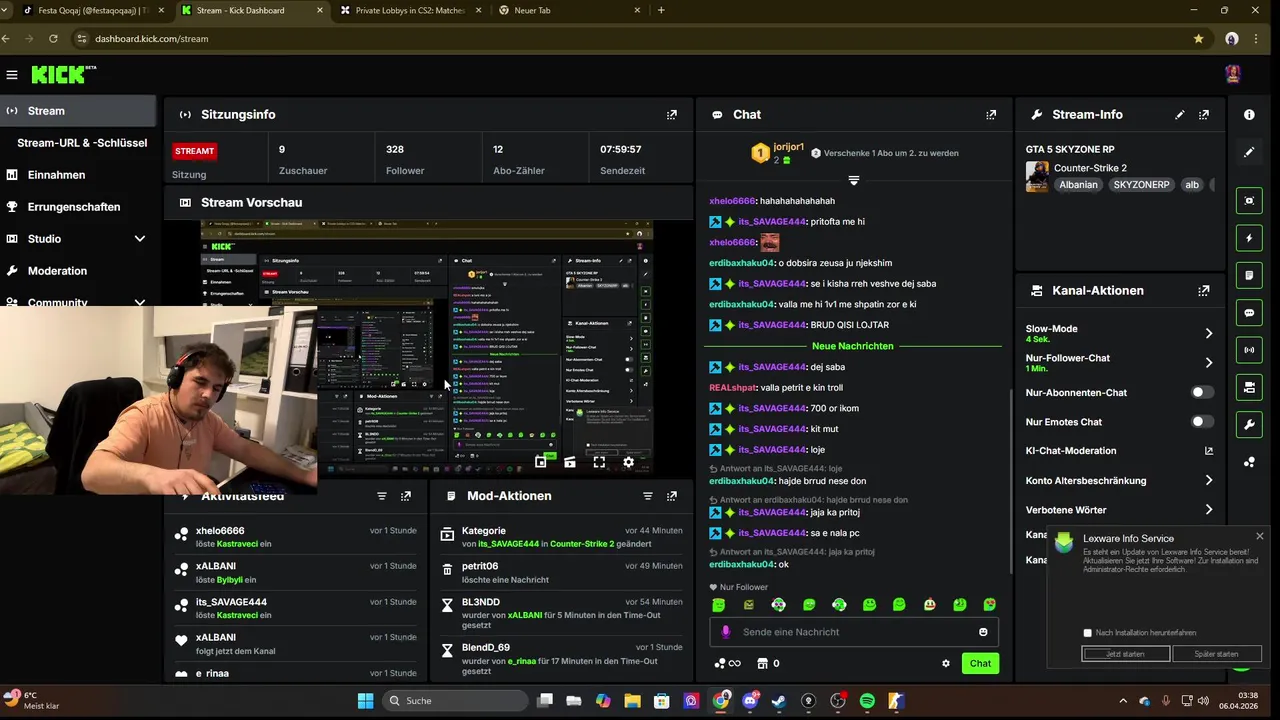Click the wrench icon in the right sidebar
Screen dimensions: 1280x720
pyautogui.click(x=1249, y=425)
